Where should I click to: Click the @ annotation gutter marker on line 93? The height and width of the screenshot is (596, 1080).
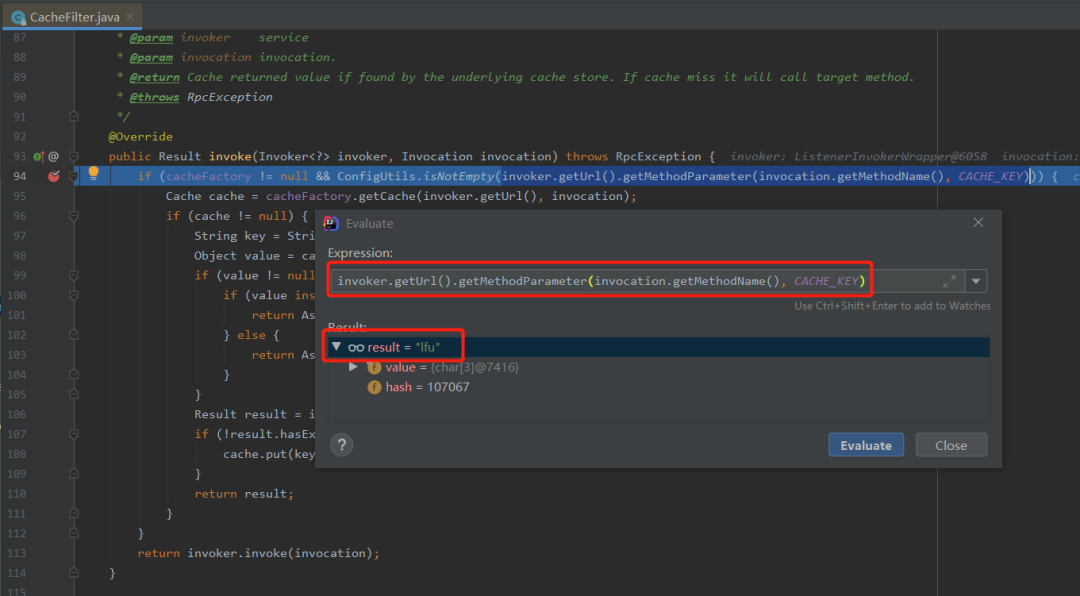tap(54, 157)
